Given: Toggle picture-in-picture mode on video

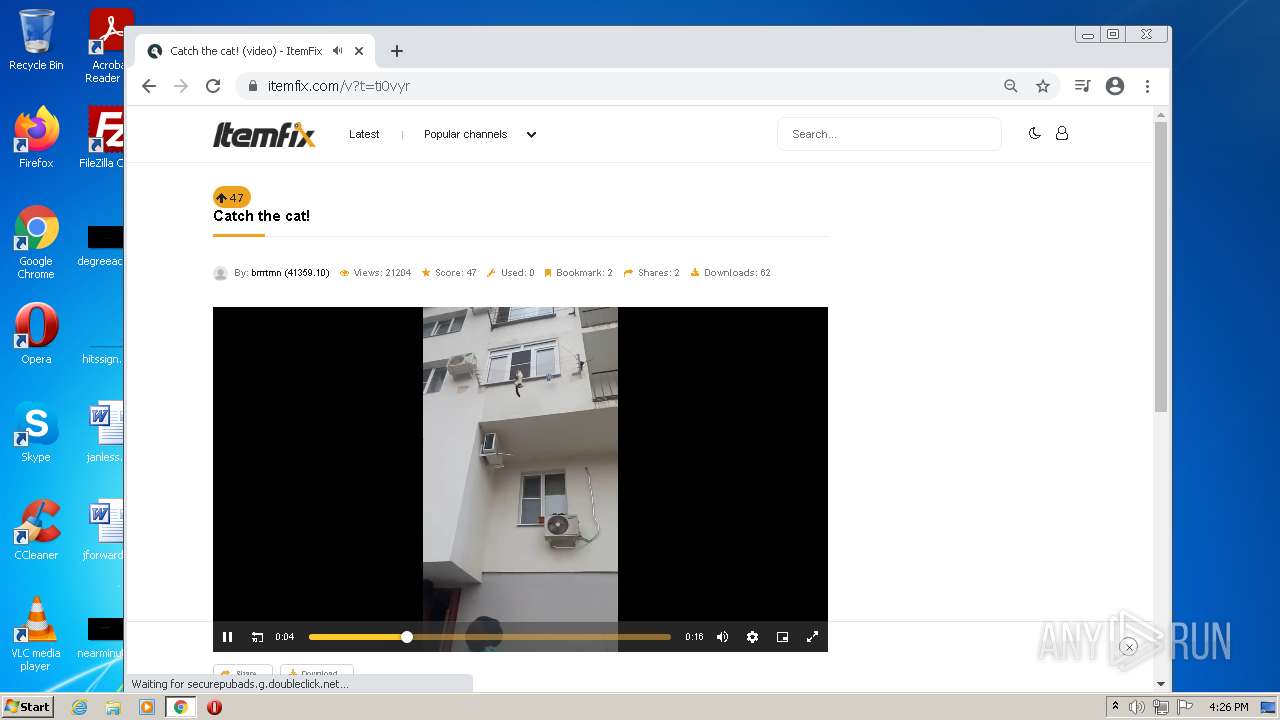Looking at the screenshot, I should (782, 637).
